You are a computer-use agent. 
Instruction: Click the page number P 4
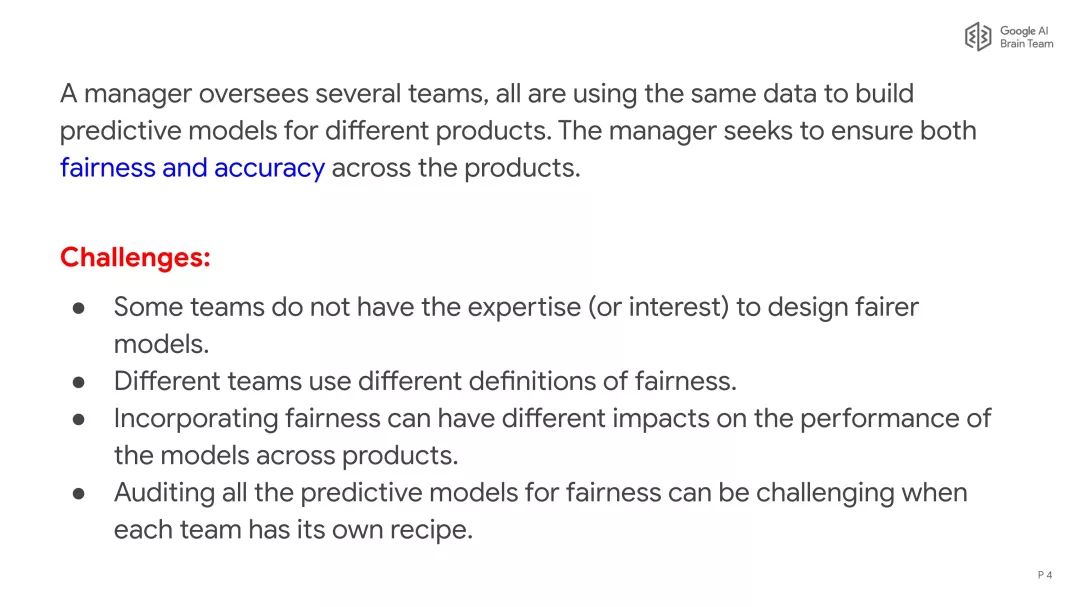1045,575
